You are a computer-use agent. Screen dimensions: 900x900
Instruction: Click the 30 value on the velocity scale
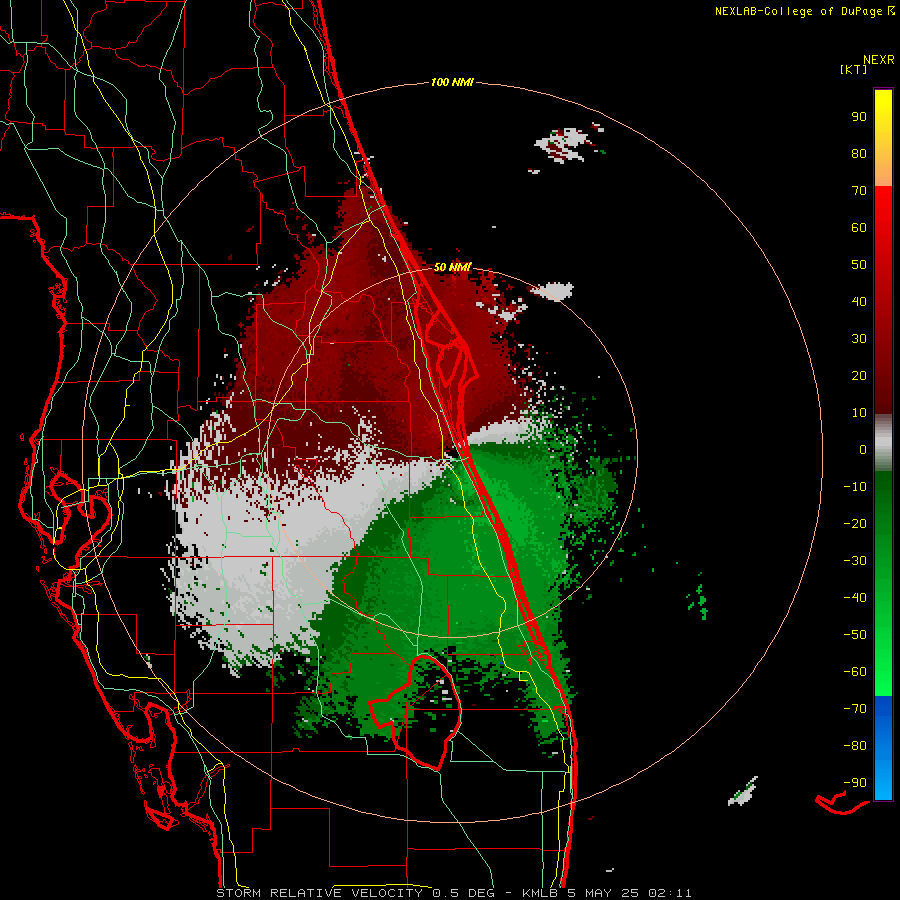click(859, 339)
